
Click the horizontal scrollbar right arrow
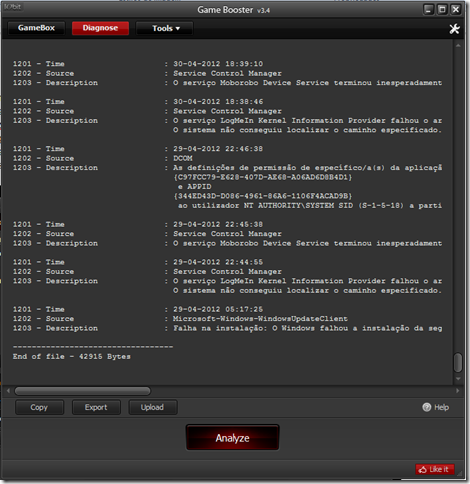[x=457, y=391]
